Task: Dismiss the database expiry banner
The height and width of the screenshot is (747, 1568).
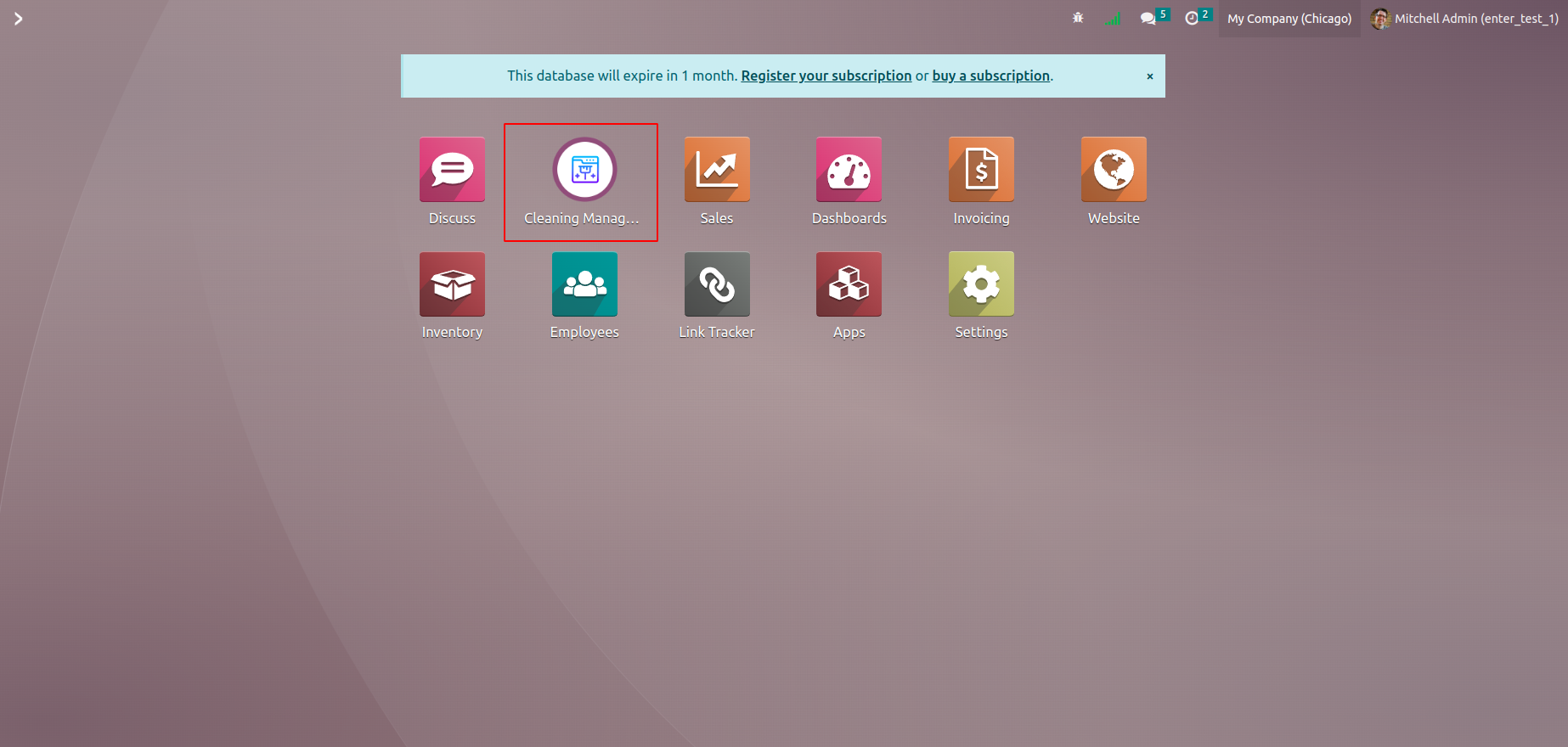Action: 1150,76
